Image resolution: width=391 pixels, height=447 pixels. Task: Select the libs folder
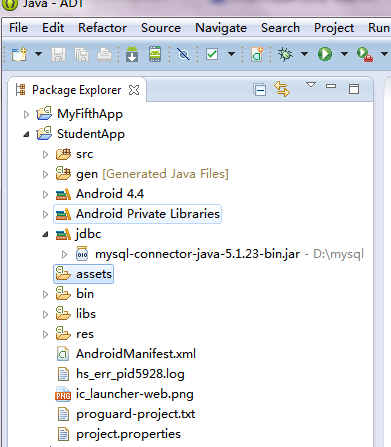point(76,314)
